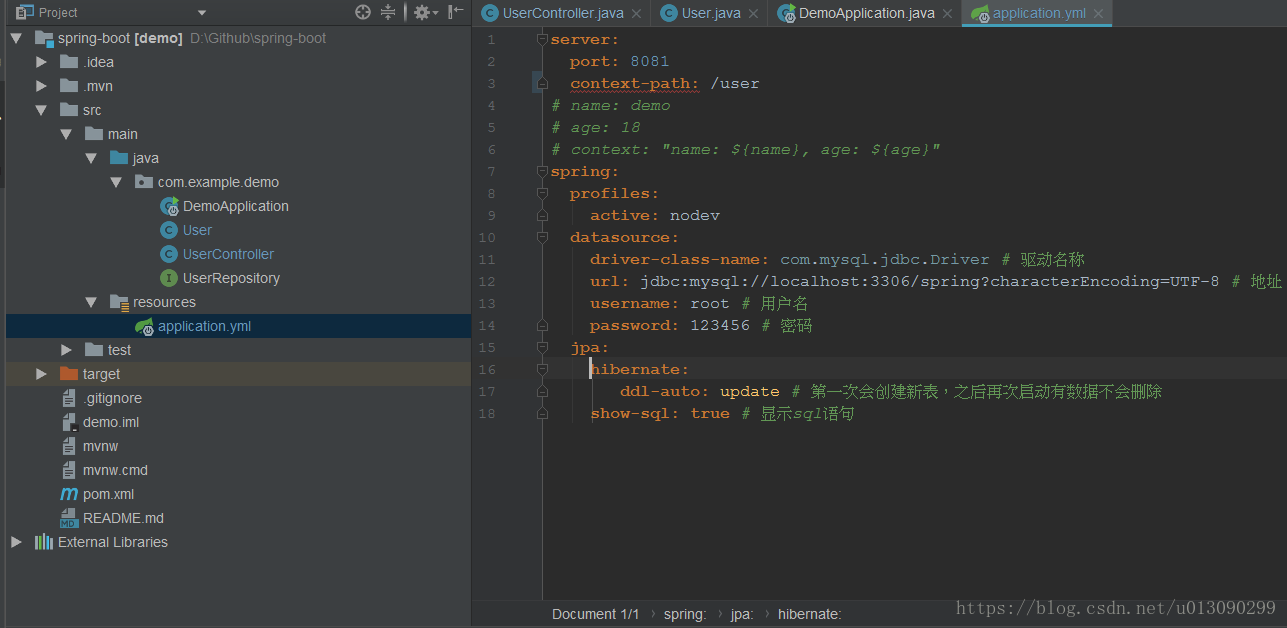Image resolution: width=1287 pixels, height=628 pixels.
Task: Select application.yml in the project tree
Action: 204,326
